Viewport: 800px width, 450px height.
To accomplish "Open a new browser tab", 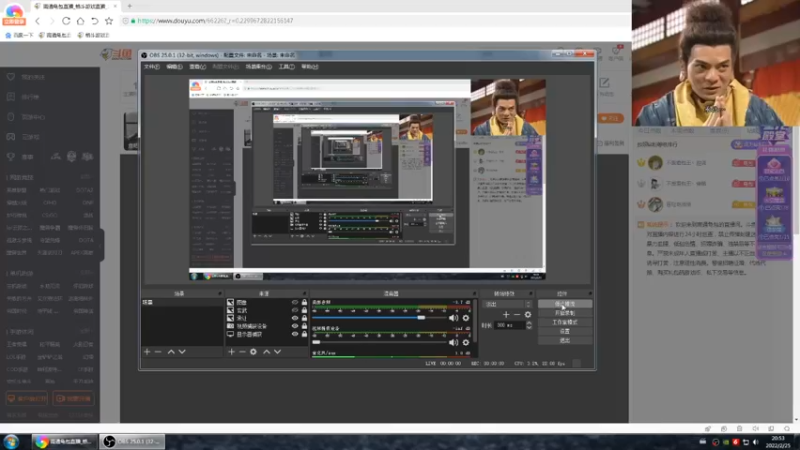I will coord(130,6).
